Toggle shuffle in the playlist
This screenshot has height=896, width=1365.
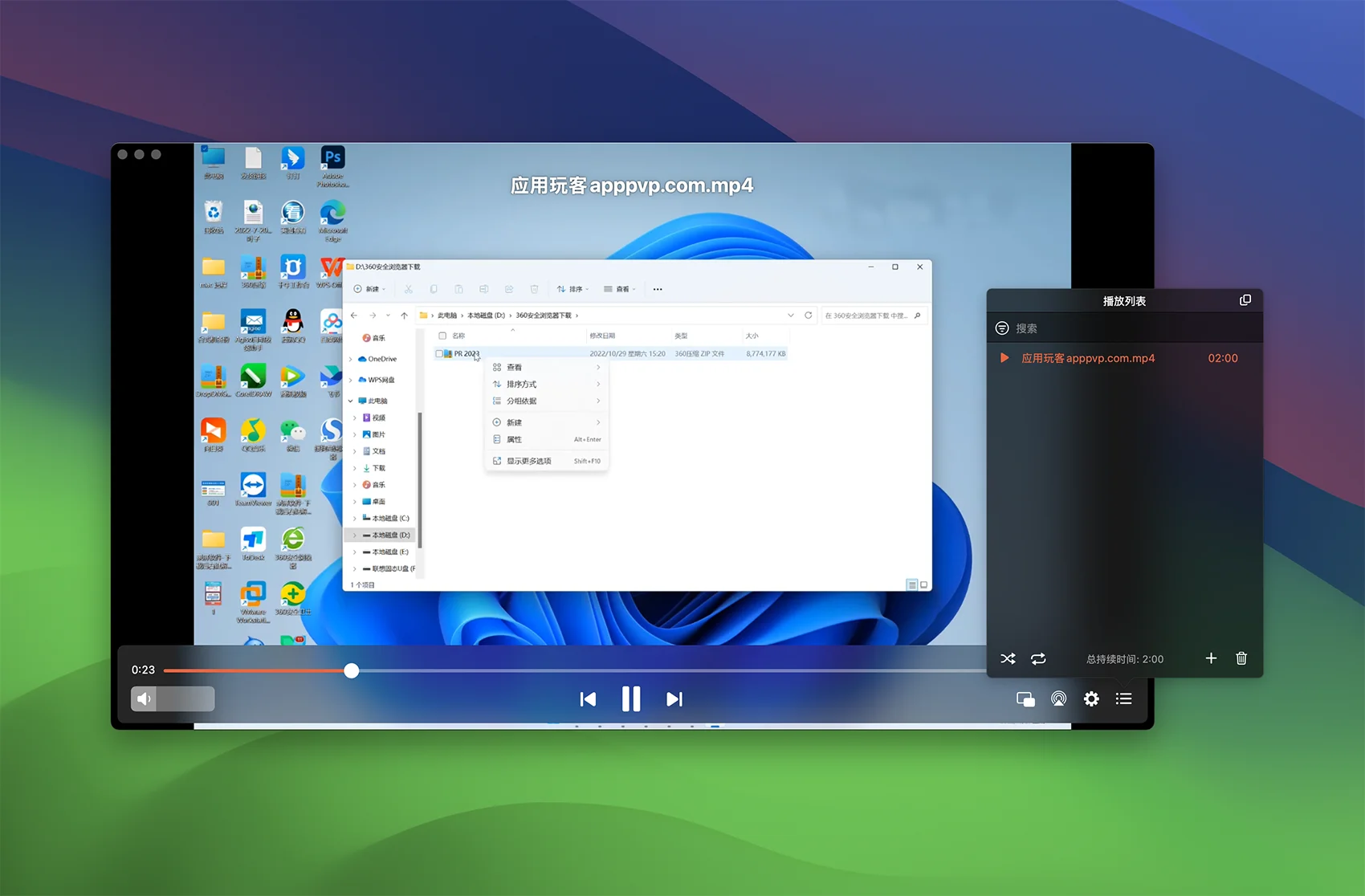coord(1008,658)
